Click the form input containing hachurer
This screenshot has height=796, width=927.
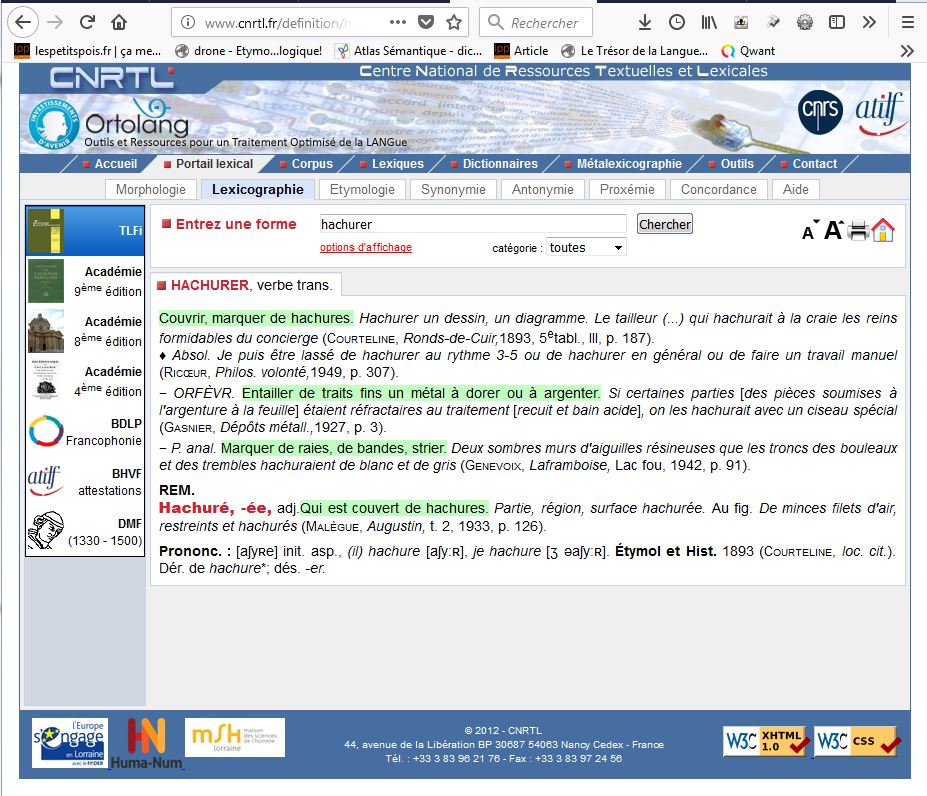(472, 225)
